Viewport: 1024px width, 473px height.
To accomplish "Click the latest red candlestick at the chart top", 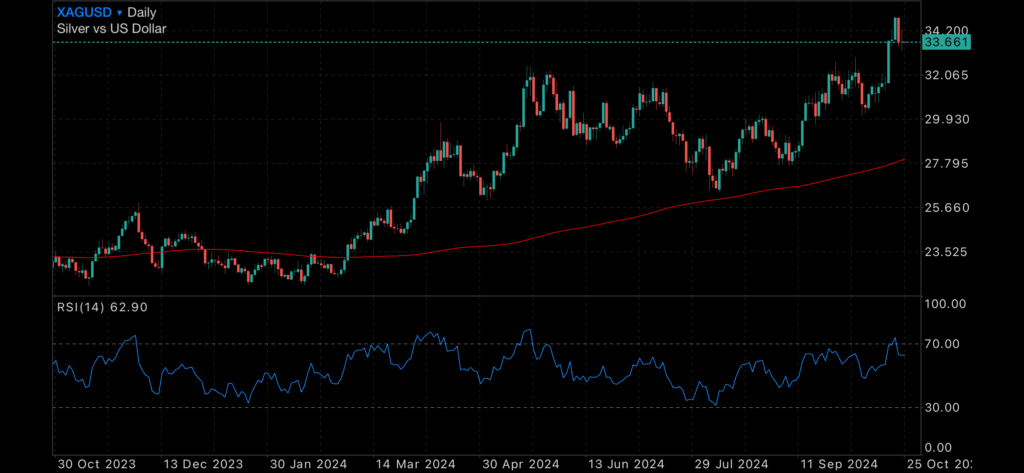I will coord(900,31).
